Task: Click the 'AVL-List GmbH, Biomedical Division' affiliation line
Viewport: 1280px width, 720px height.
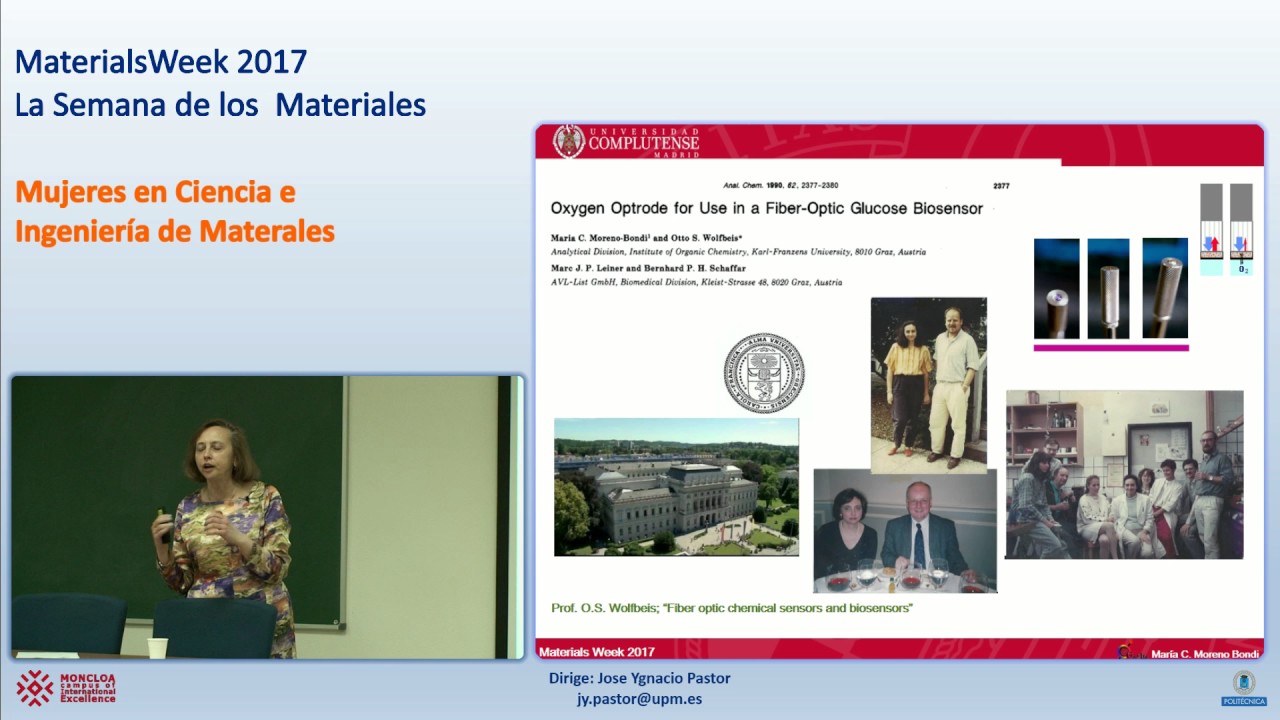Action: point(696,283)
